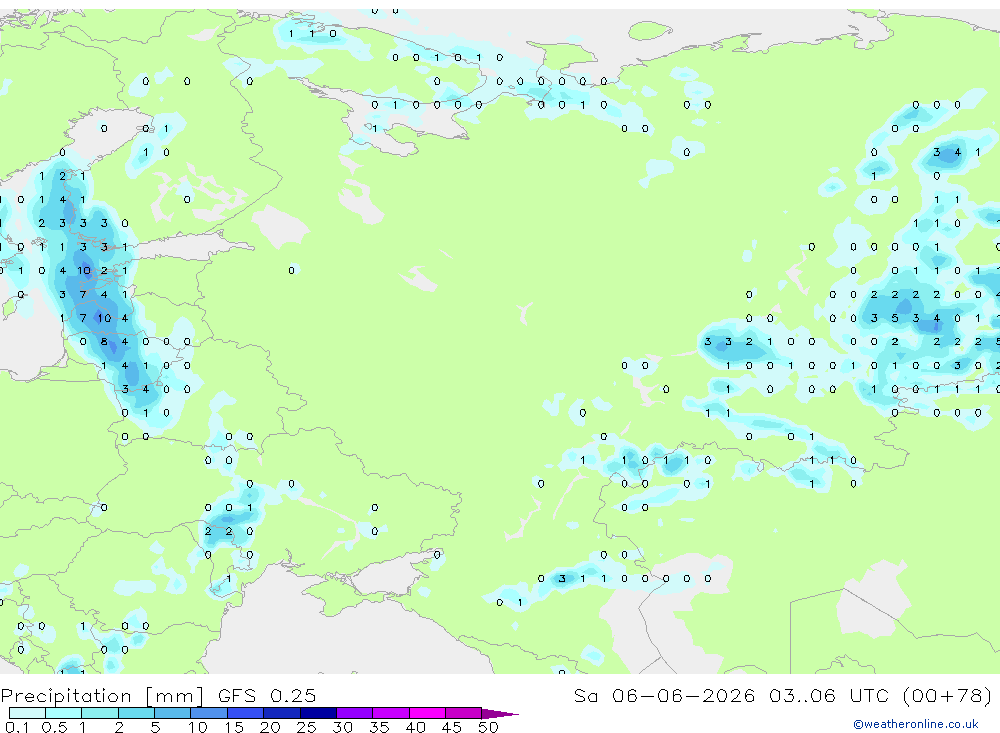1000x733 pixels.
Task: Click the 1–2 mm legend color swatch
Action: pos(100,713)
